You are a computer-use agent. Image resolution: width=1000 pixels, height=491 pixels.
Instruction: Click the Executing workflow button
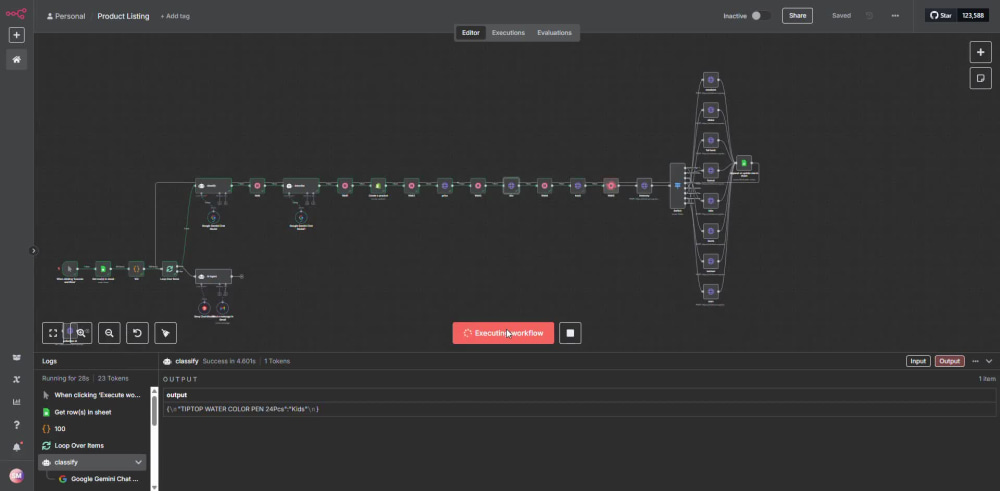(503, 333)
